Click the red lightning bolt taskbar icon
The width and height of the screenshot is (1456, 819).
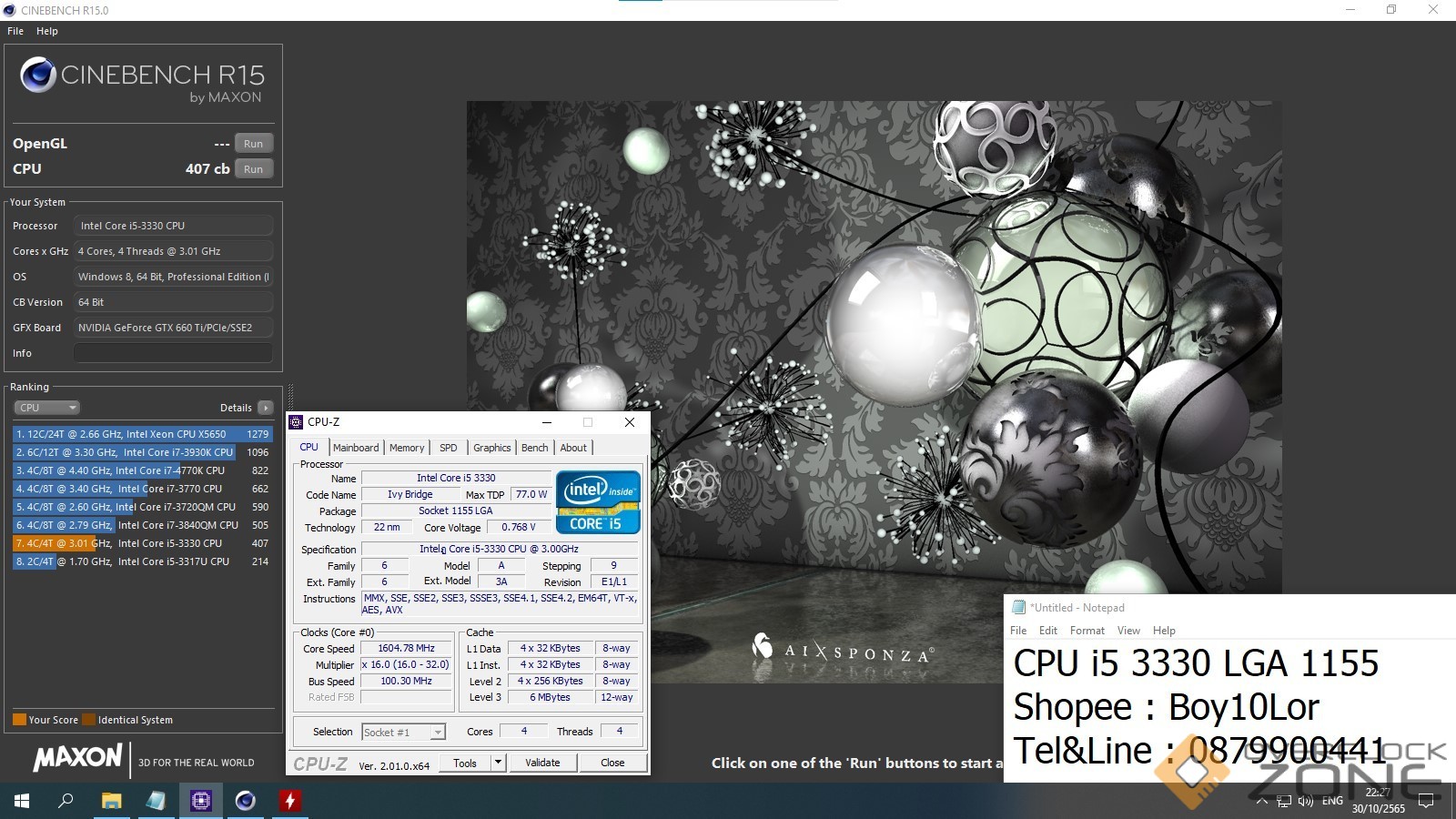pos(289,801)
